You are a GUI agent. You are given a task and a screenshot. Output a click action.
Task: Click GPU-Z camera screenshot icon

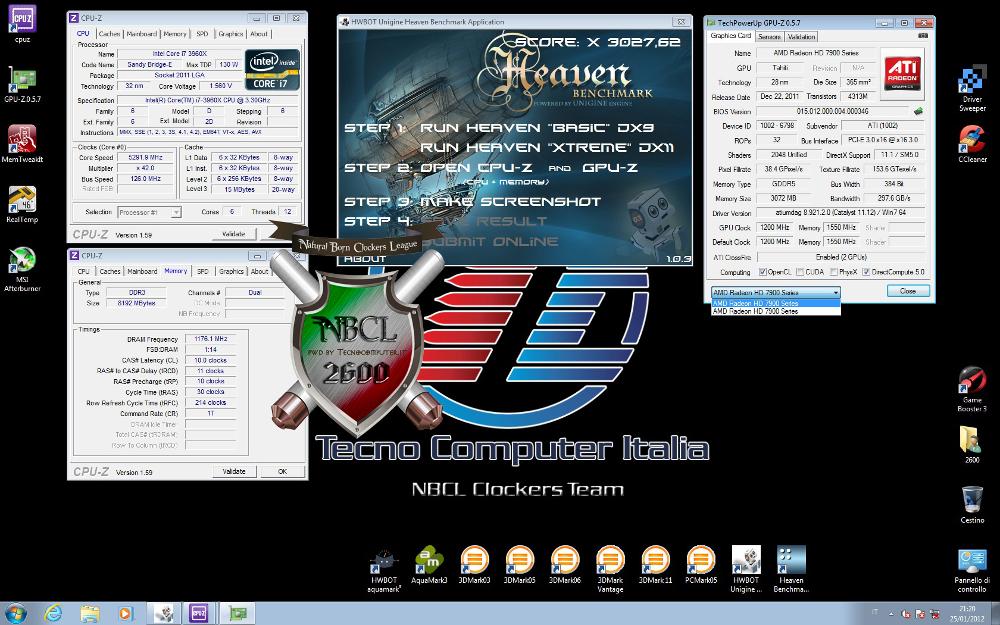(922, 36)
